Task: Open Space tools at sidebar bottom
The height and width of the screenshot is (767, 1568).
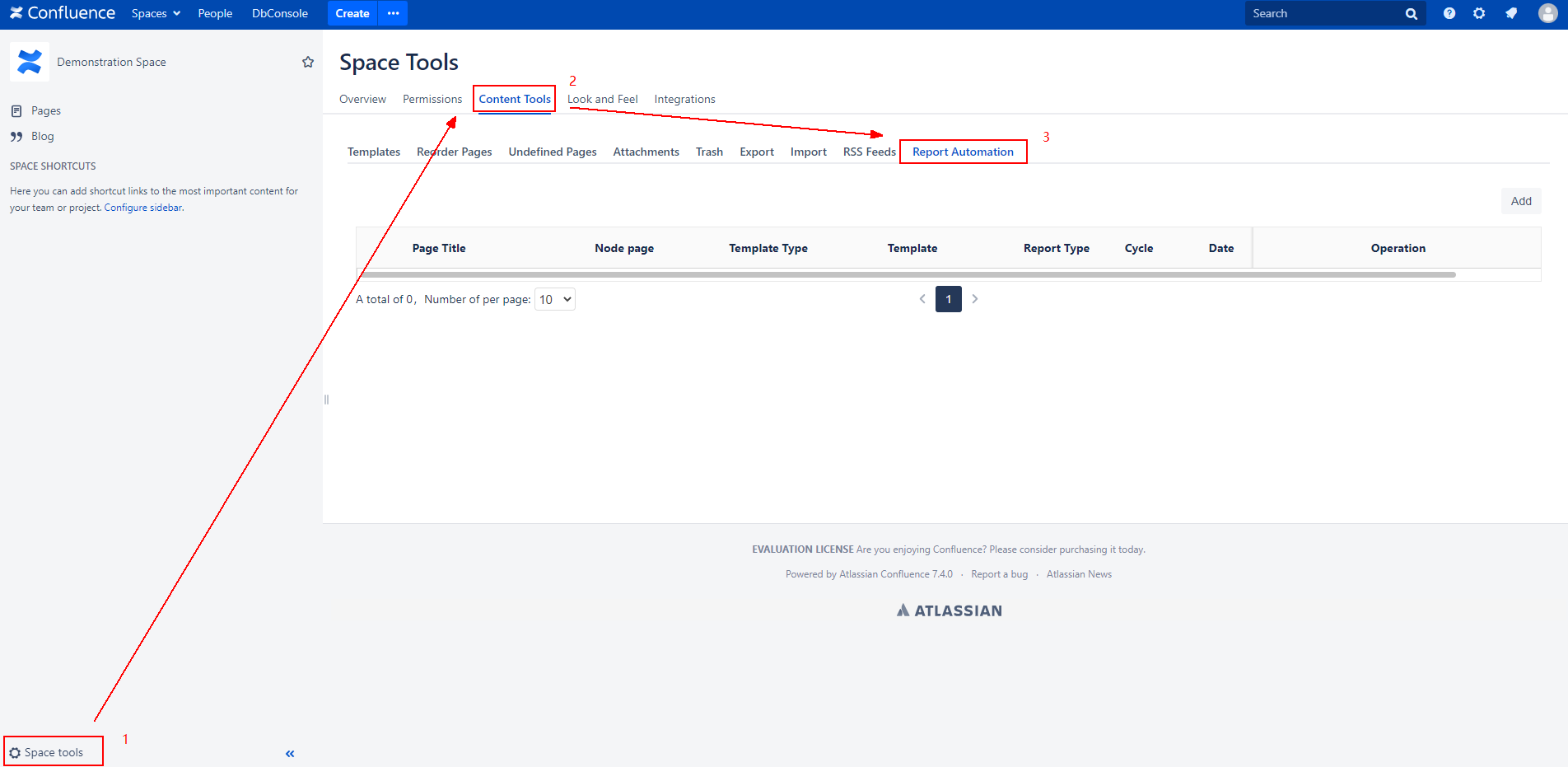Action: point(54,752)
